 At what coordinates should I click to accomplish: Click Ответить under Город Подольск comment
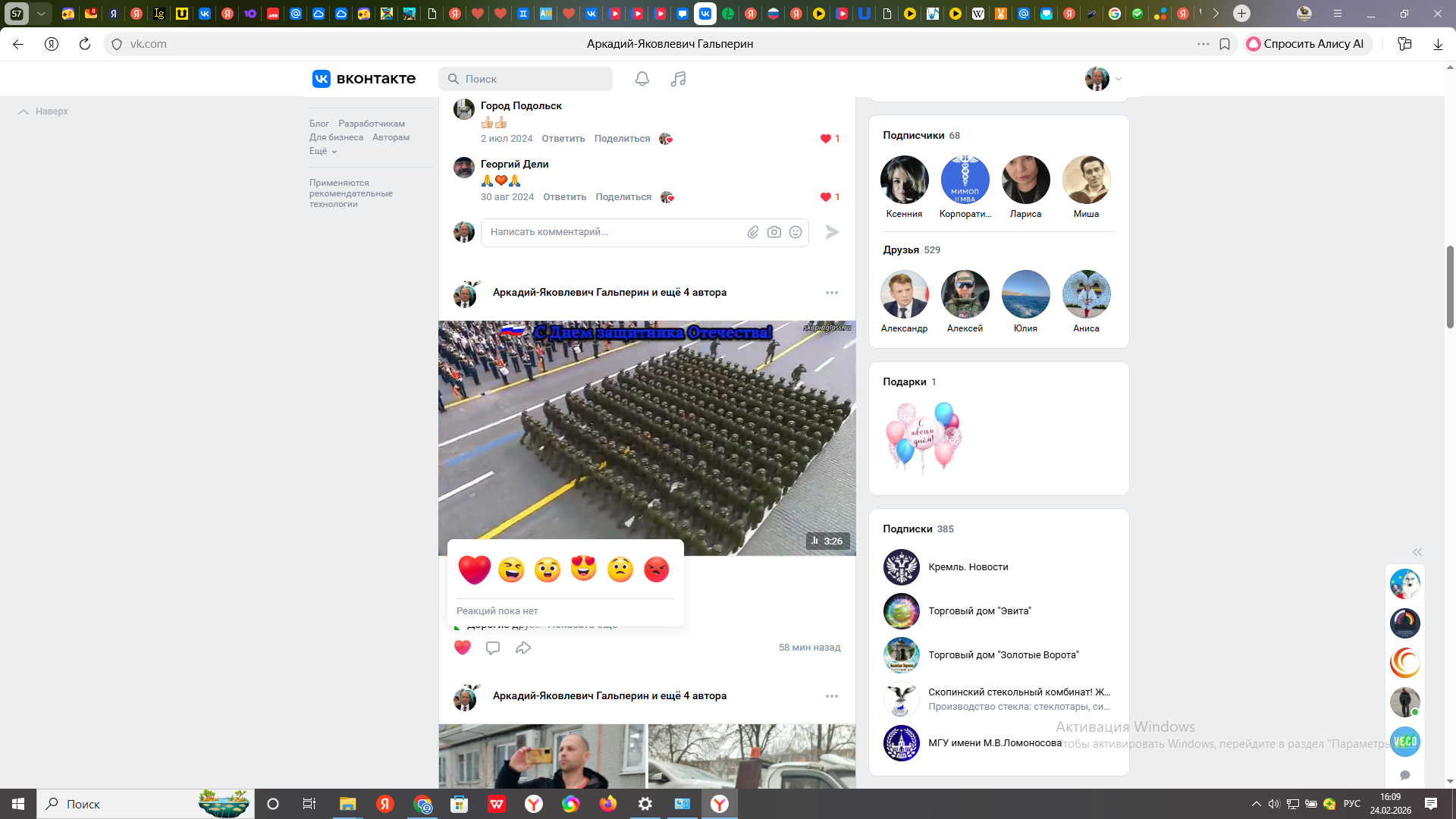tap(563, 139)
